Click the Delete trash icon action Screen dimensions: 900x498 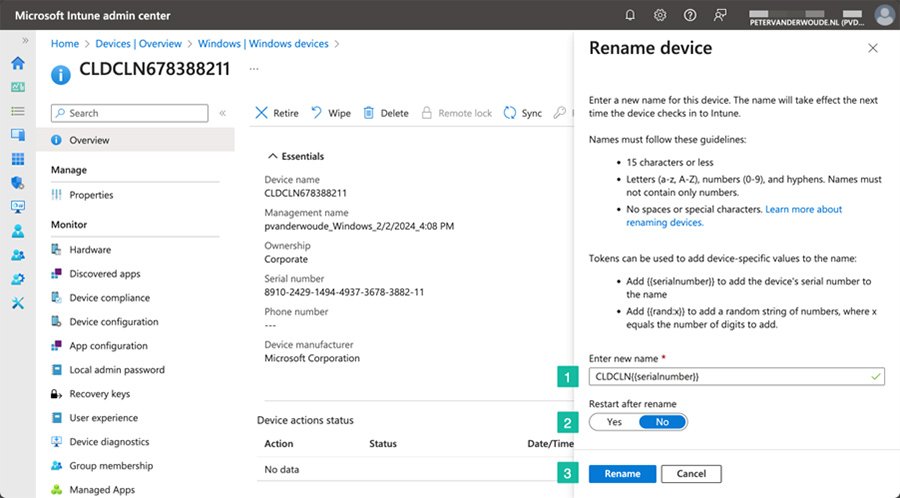pyautogui.click(x=385, y=113)
